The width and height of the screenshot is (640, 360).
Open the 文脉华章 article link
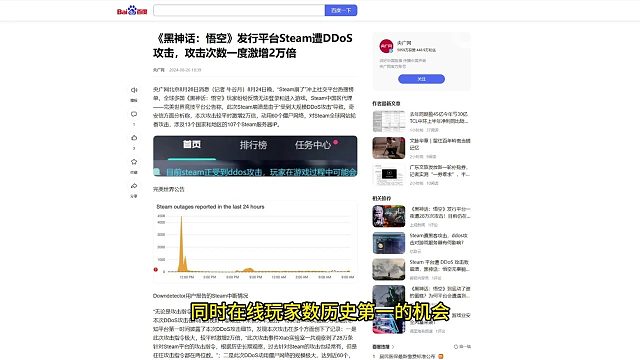[x=440, y=144]
